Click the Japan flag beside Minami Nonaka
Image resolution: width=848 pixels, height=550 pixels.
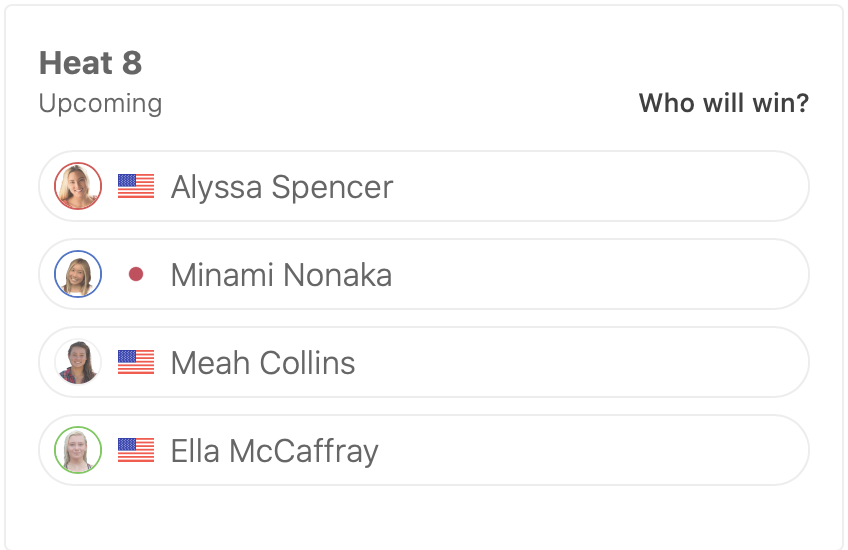click(x=136, y=274)
